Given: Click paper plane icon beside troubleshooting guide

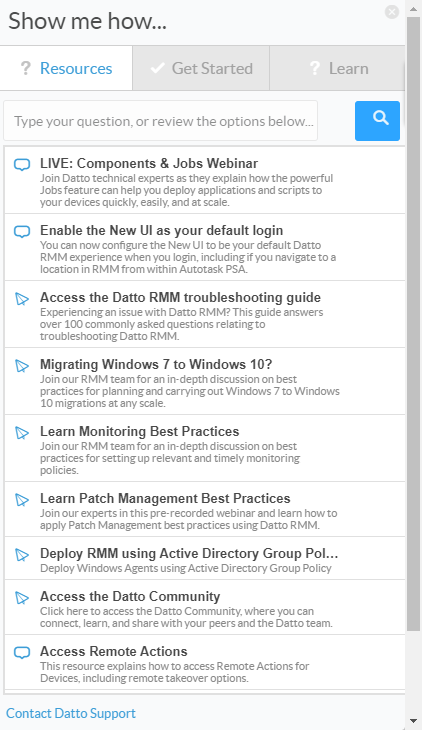Looking at the screenshot, I should pos(22,298).
